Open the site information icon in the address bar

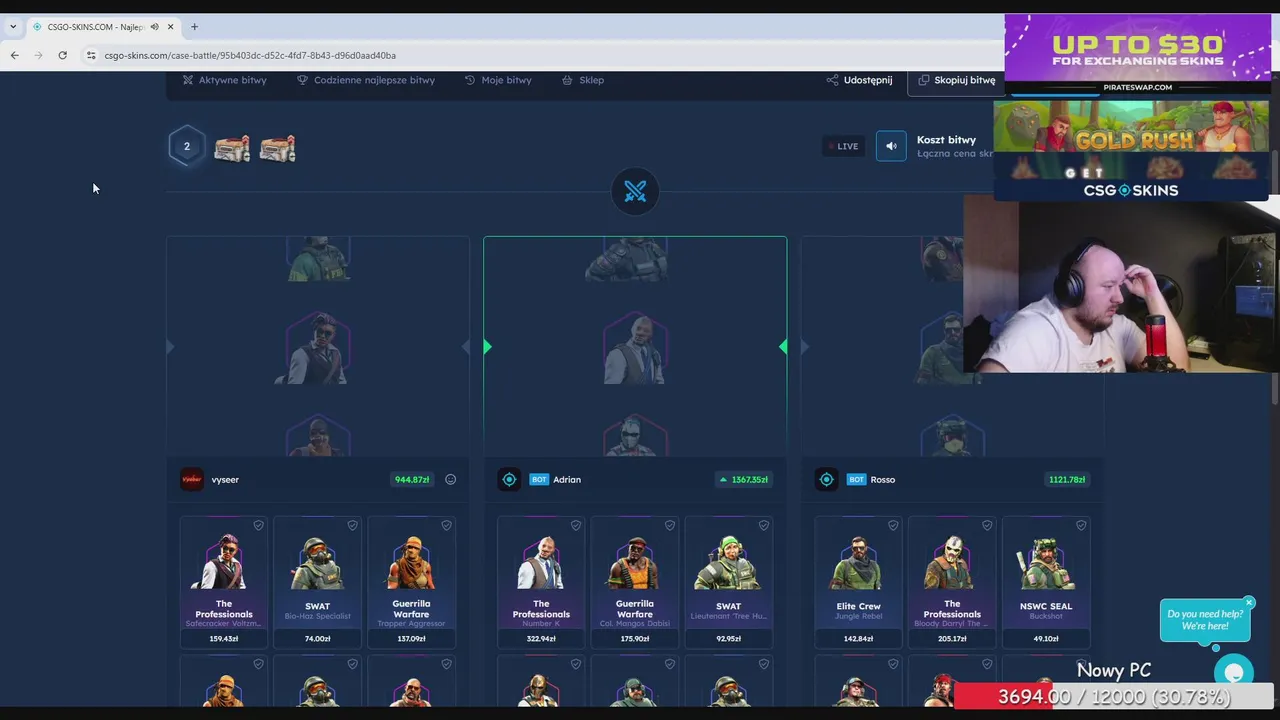click(91, 55)
